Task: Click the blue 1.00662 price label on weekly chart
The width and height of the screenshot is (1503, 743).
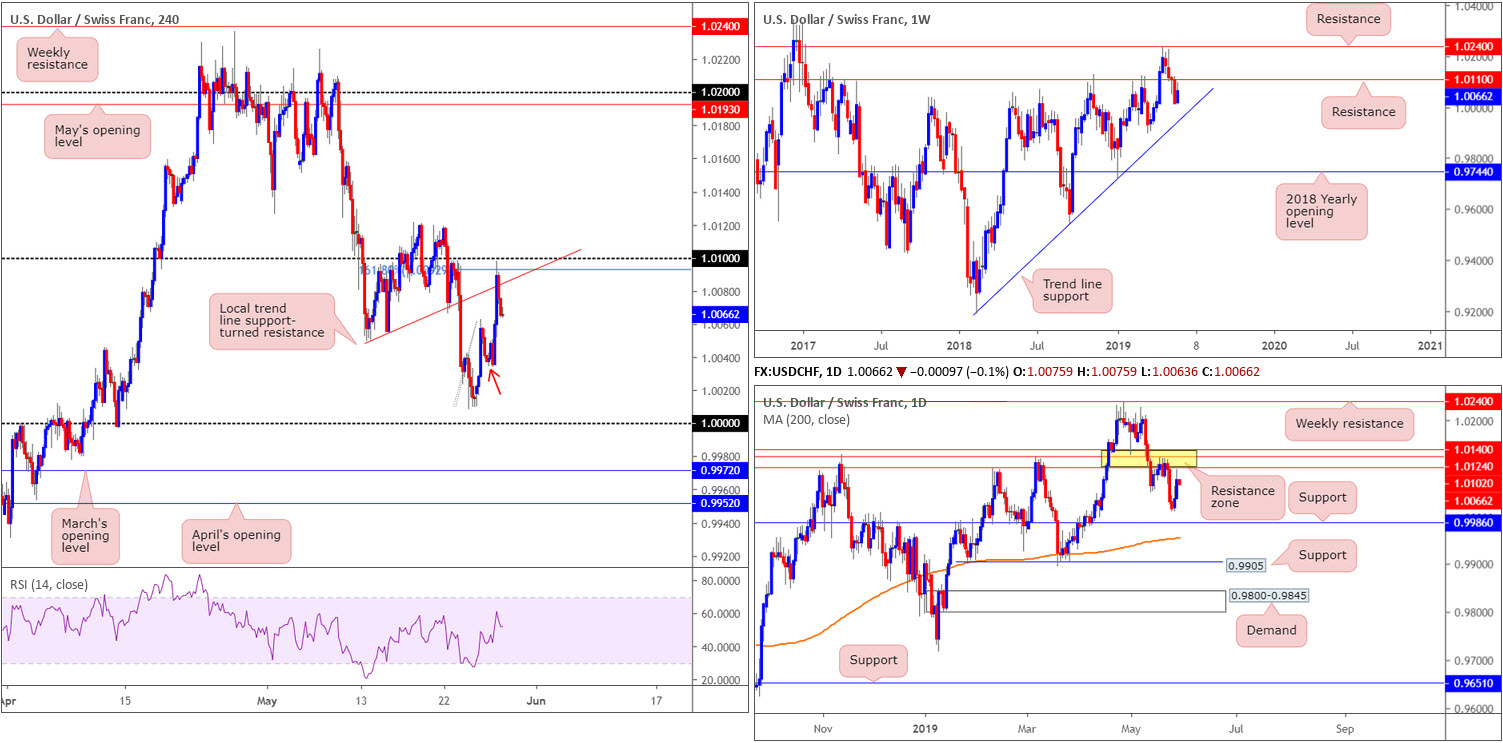Action: click(1475, 96)
